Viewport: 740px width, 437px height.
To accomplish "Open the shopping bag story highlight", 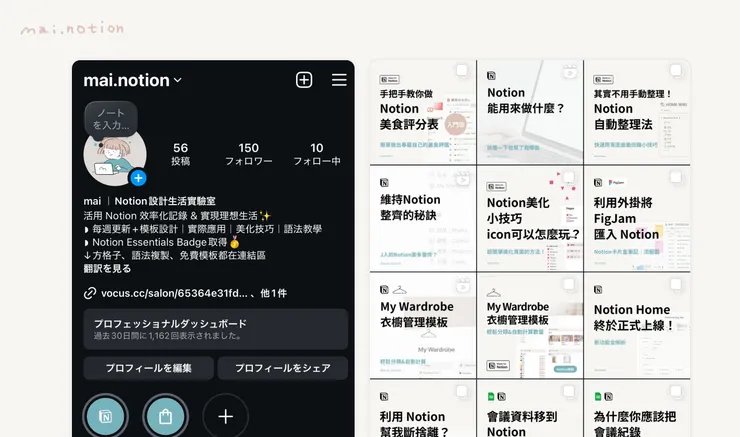I will [x=165, y=416].
